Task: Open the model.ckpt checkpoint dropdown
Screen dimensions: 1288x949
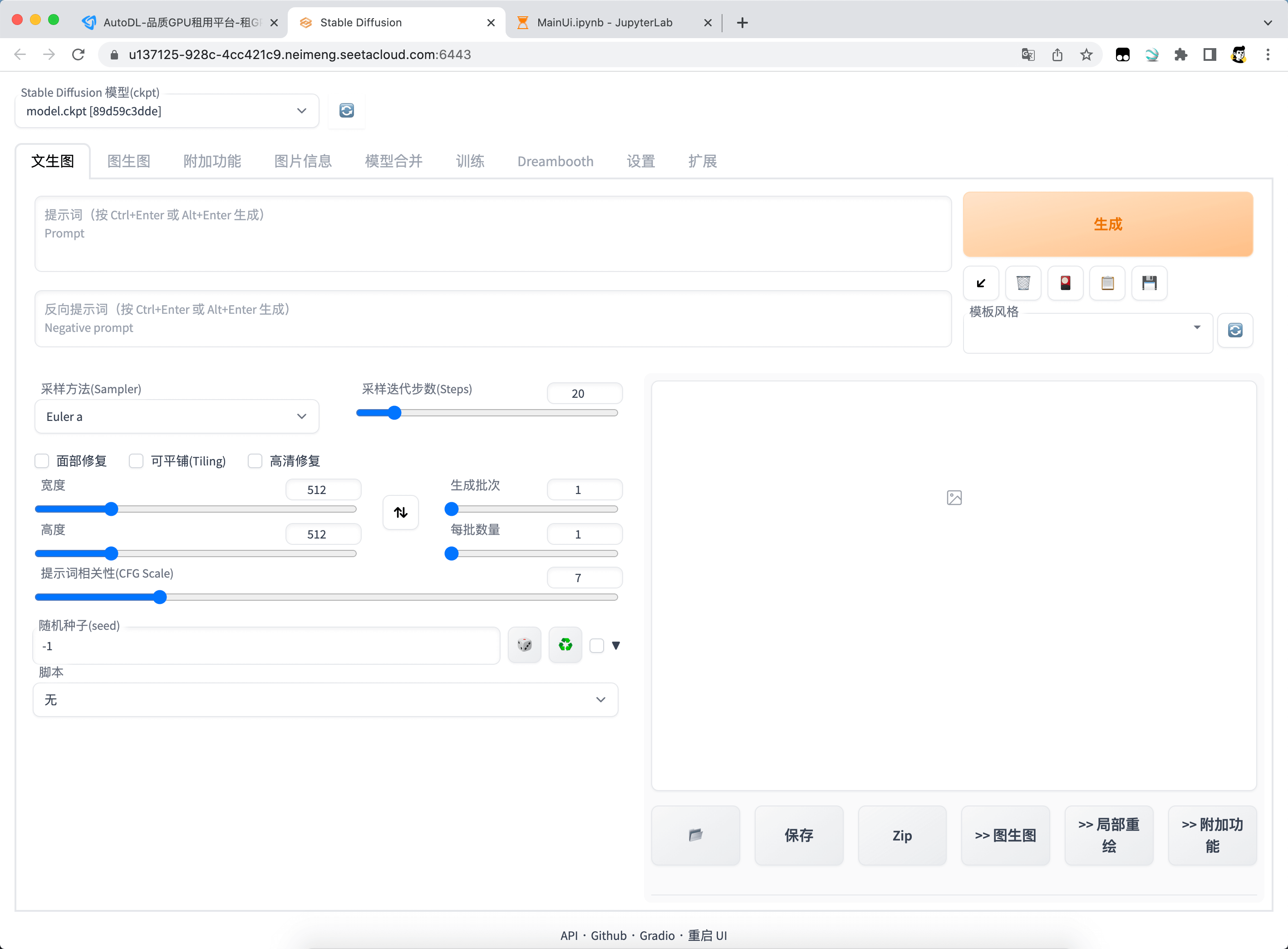Action: click(167, 111)
